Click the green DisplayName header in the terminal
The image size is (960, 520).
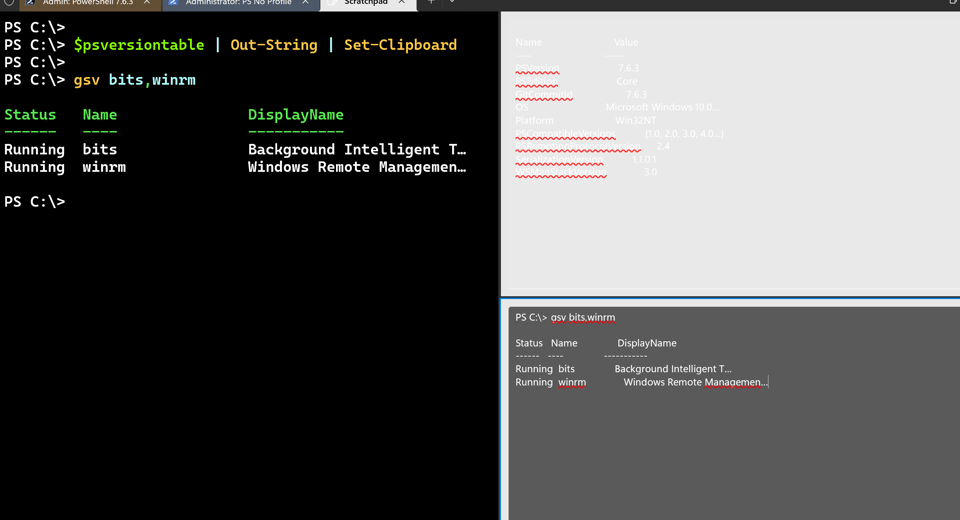pyautogui.click(x=296, y=115)
